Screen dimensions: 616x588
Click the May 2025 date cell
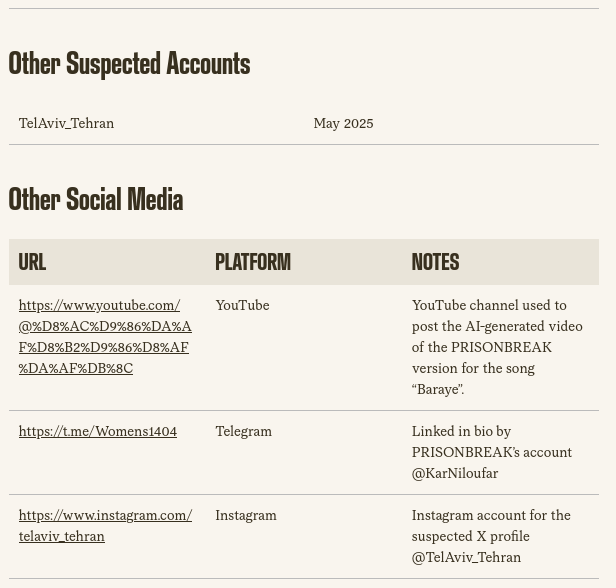click(343, 123)
